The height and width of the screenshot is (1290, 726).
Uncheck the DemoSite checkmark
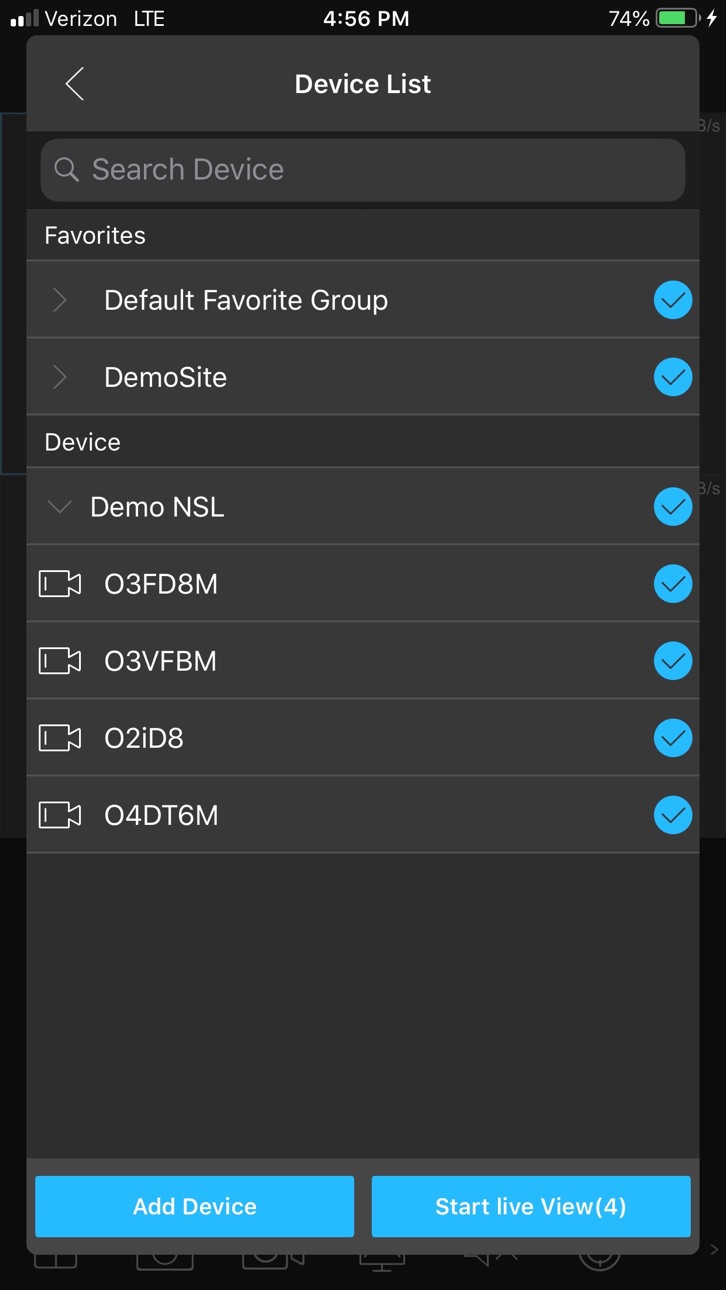(673, 377)
